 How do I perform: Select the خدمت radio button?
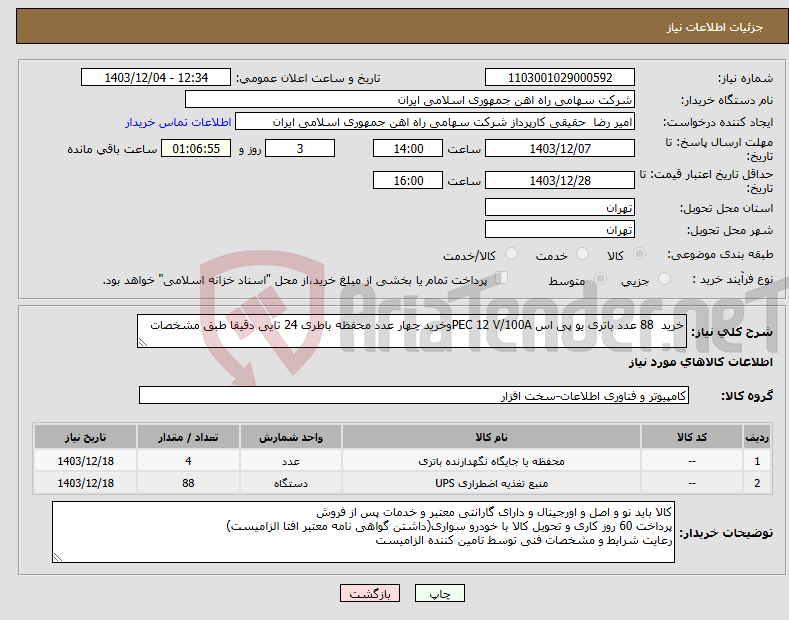(x=582, y=254)
